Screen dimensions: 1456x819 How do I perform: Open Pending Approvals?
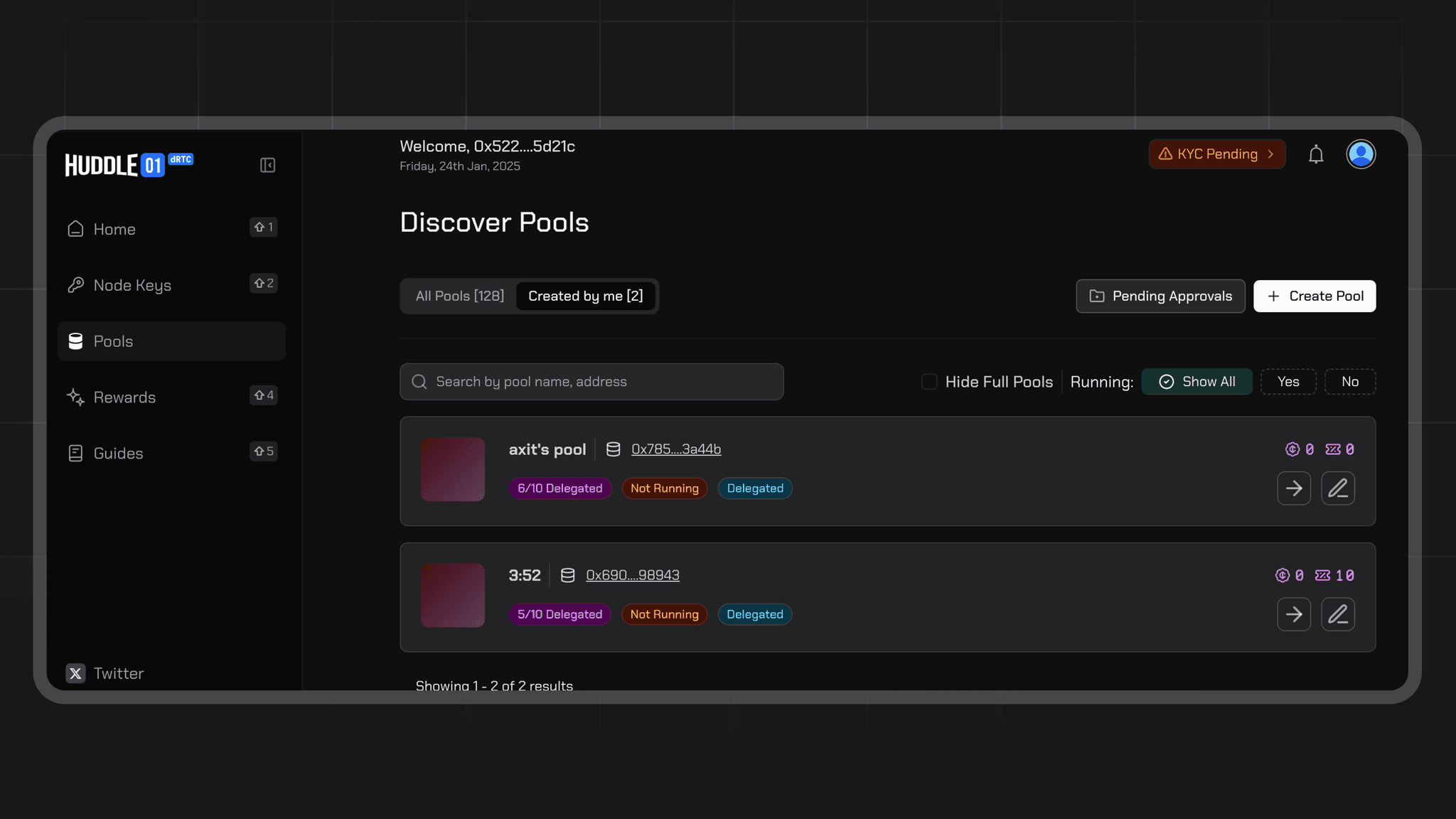[x=1160, y=296]
